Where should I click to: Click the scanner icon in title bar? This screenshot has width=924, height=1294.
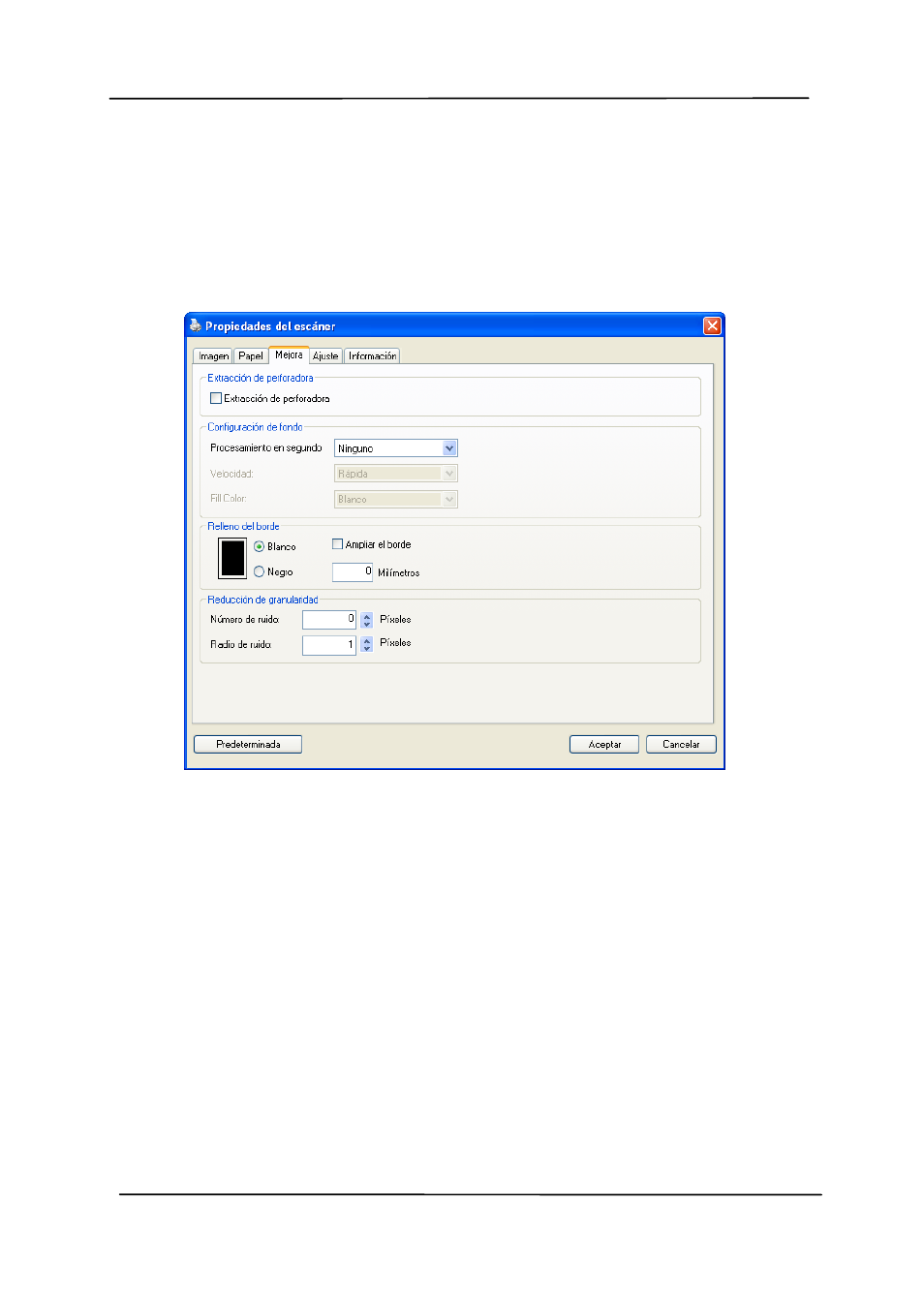[x=195, y=325]
